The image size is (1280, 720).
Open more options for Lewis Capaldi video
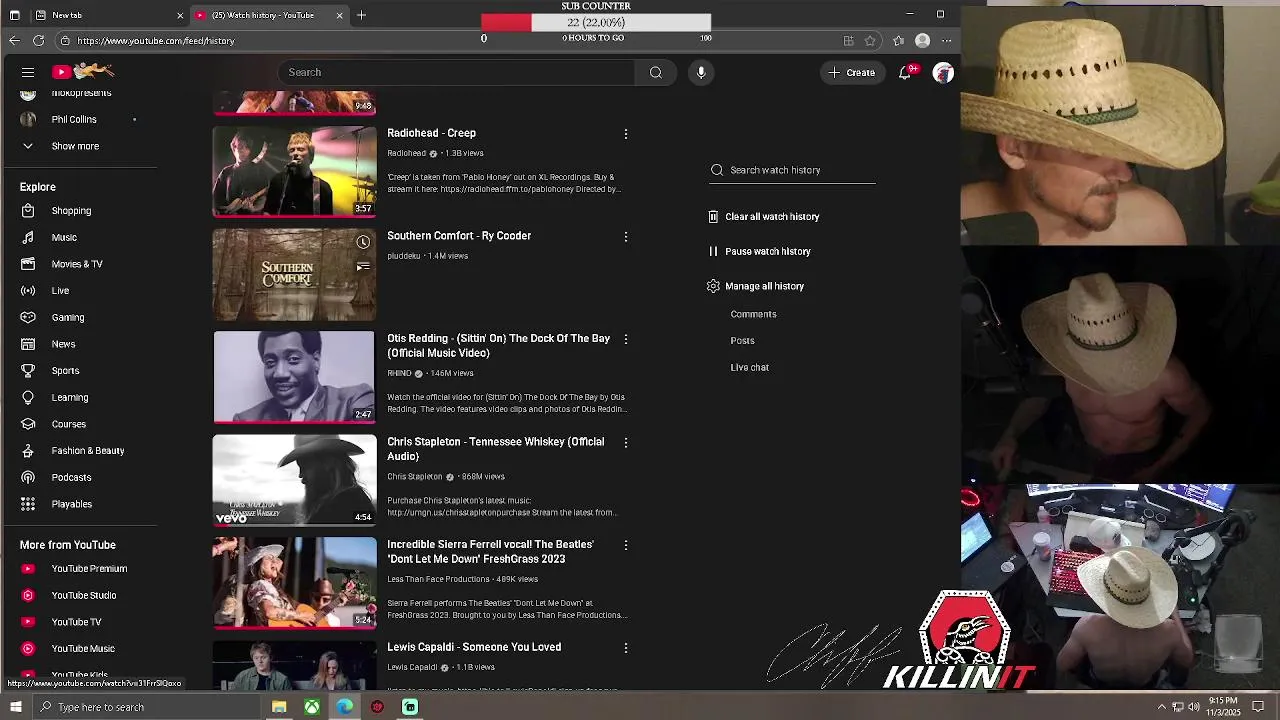626,648
